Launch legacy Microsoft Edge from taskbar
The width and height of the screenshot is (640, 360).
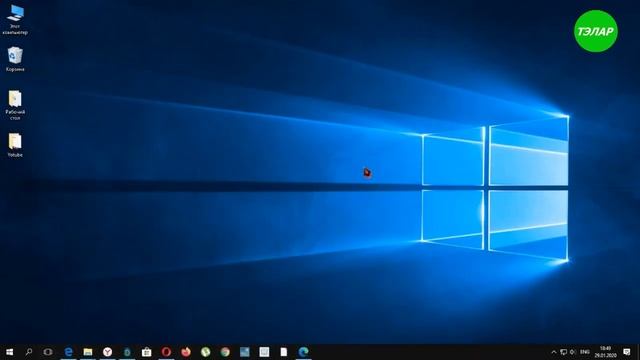pyautogui.click(x=68, y=352)
